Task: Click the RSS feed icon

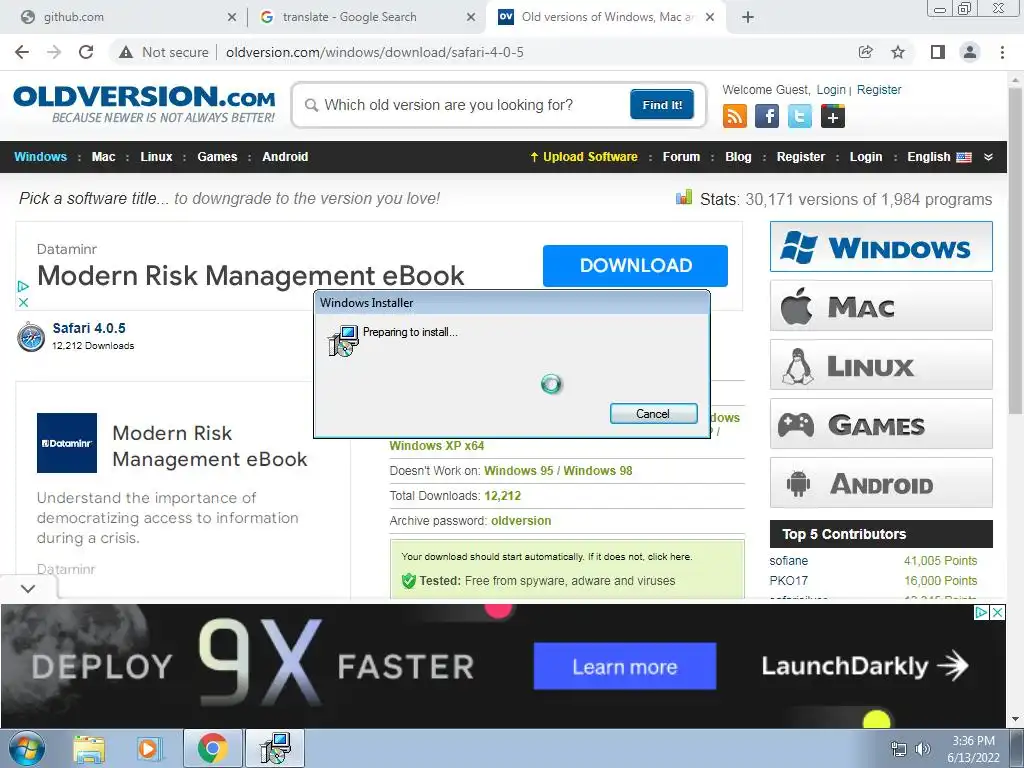Action: tap(735, 116)
